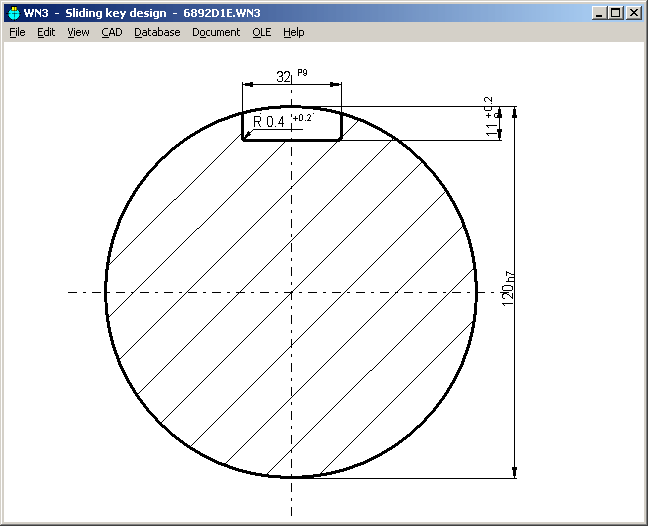Viewport: 648px width, 526px height.
Task: Open the CAD menu
Action: click(111, 32)
